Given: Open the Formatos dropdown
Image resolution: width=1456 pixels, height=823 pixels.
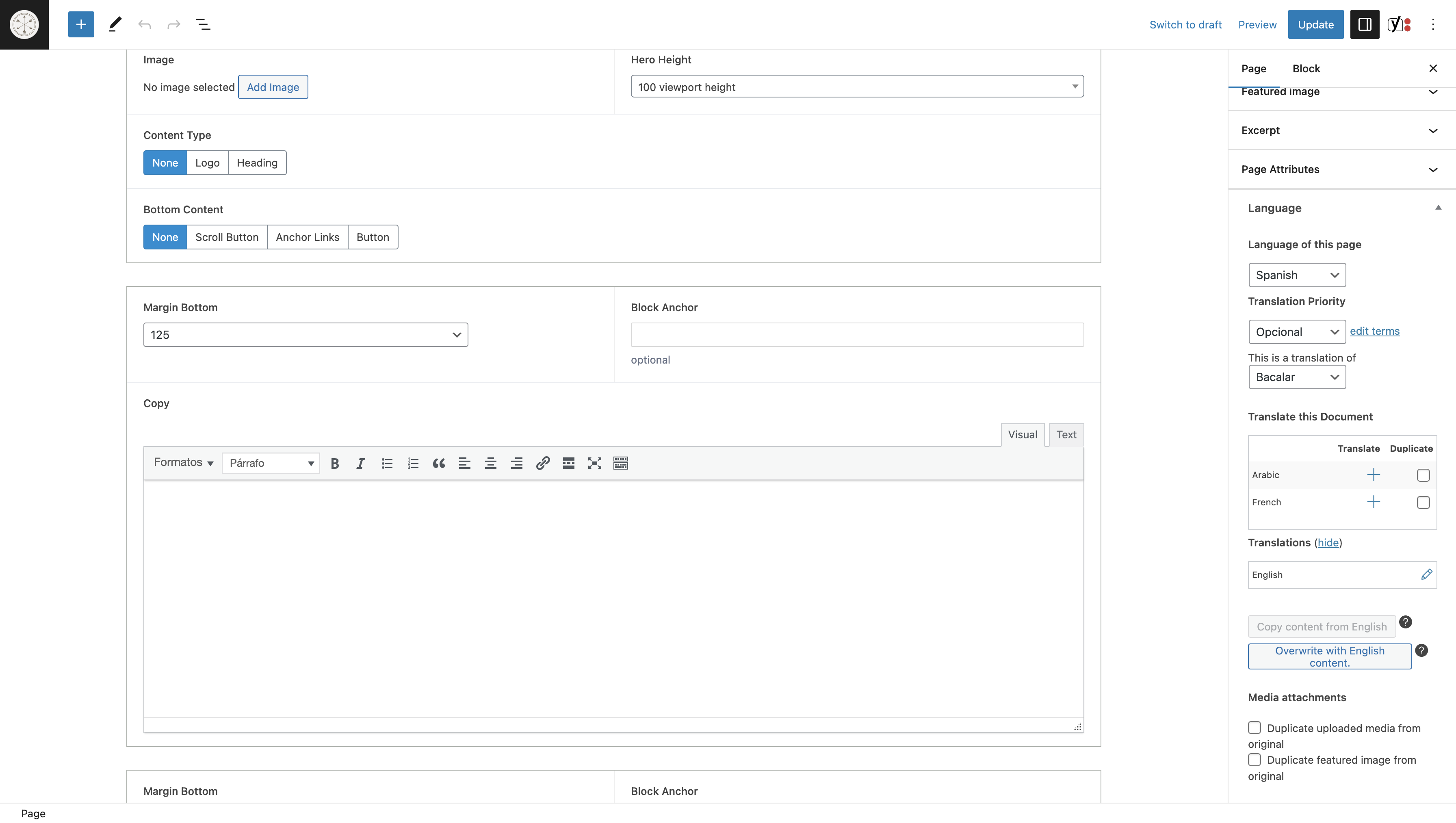Looking at the screenshot, I should 183,462.
